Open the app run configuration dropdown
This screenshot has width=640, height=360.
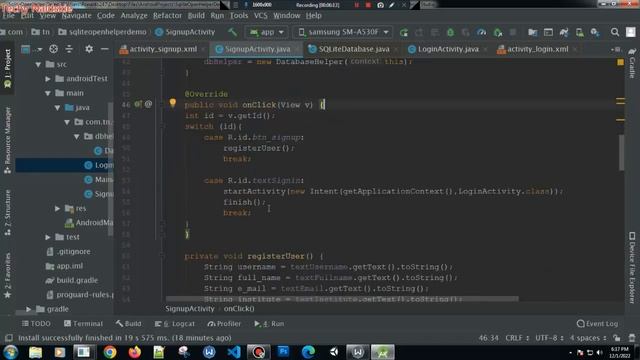pos(267,32)
